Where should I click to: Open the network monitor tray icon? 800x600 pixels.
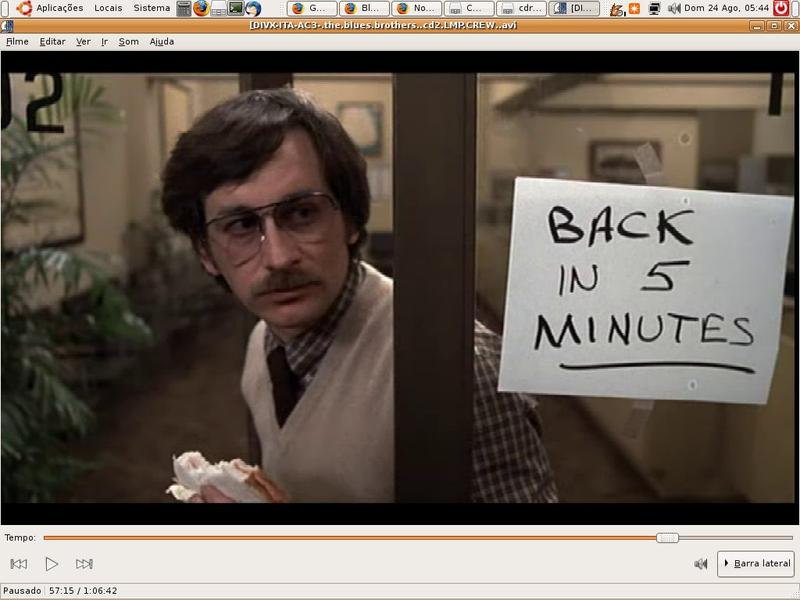(655, 8)
